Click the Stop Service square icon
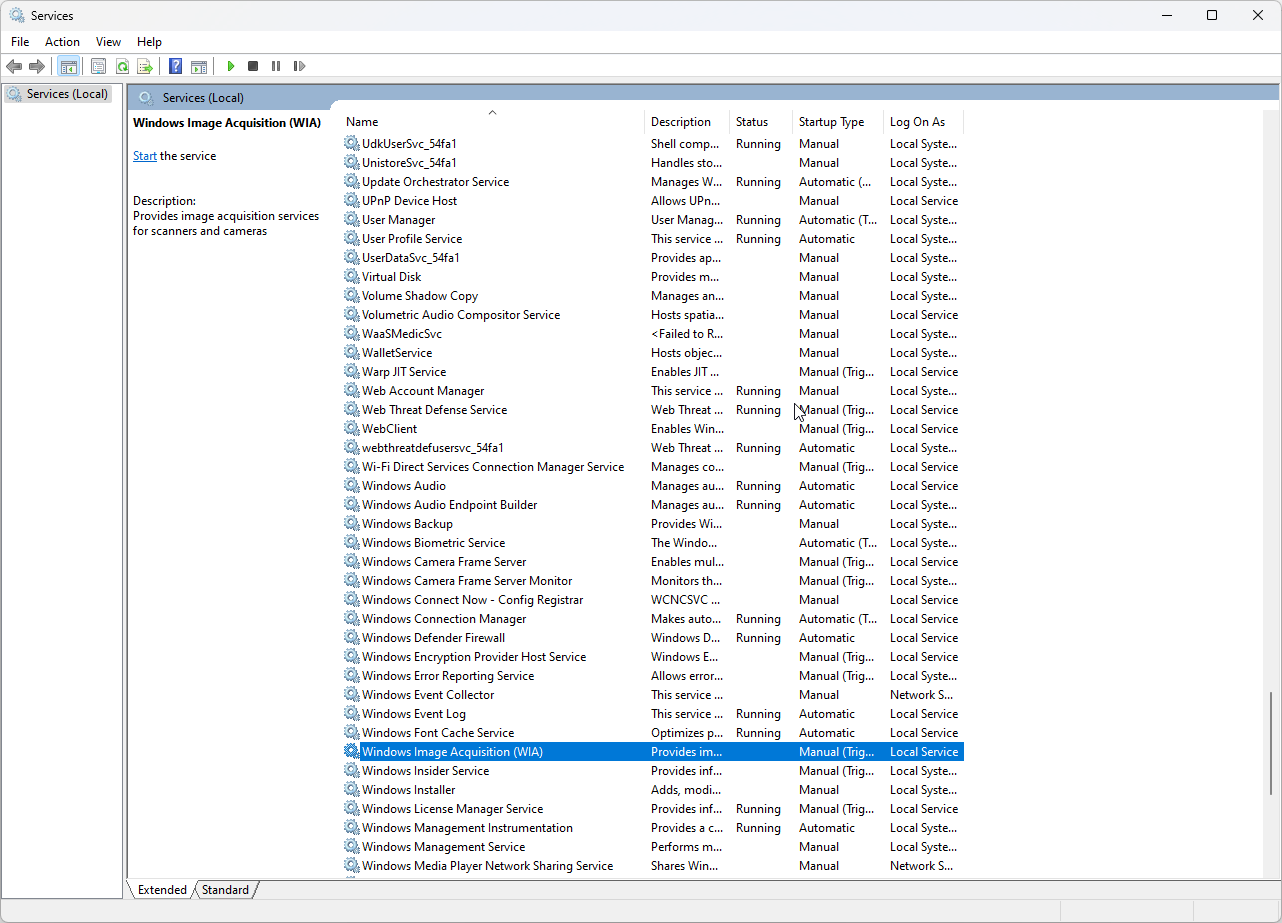The width and height of the screenshot is (1282, 923). click(253, 66)
